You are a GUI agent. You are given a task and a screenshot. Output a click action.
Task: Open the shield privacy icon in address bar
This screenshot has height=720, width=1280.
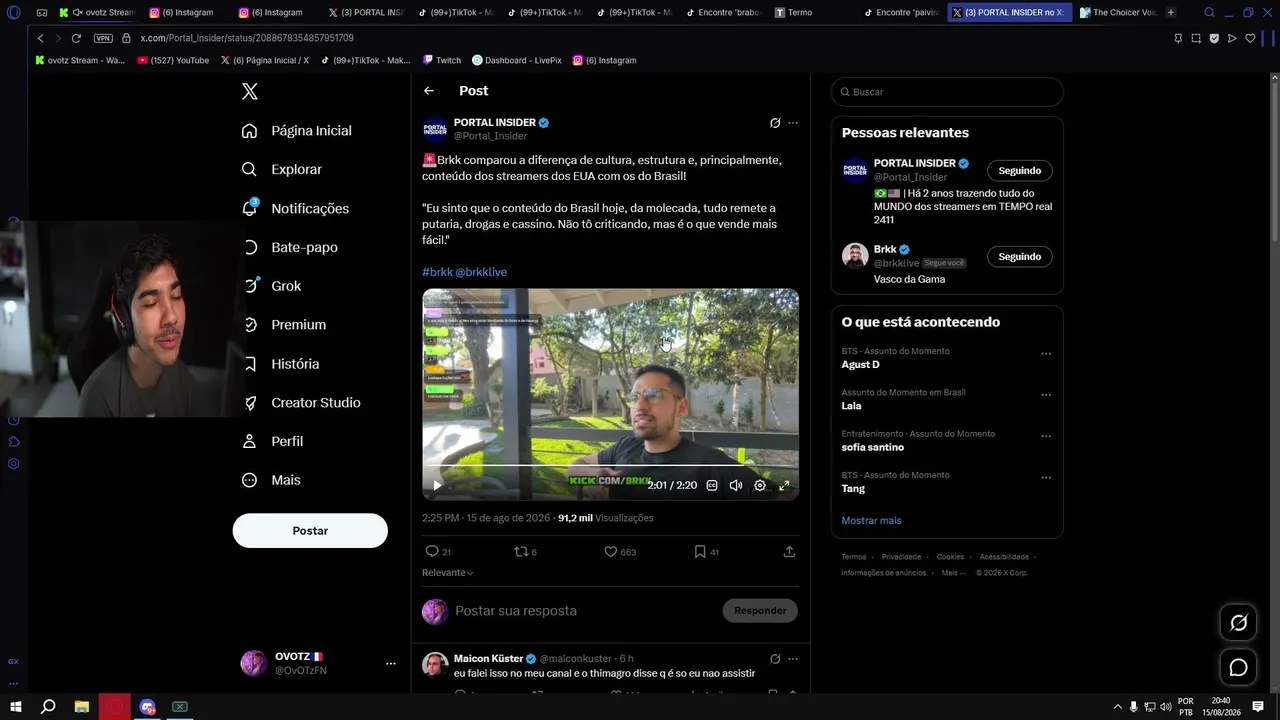point(1214,38)
